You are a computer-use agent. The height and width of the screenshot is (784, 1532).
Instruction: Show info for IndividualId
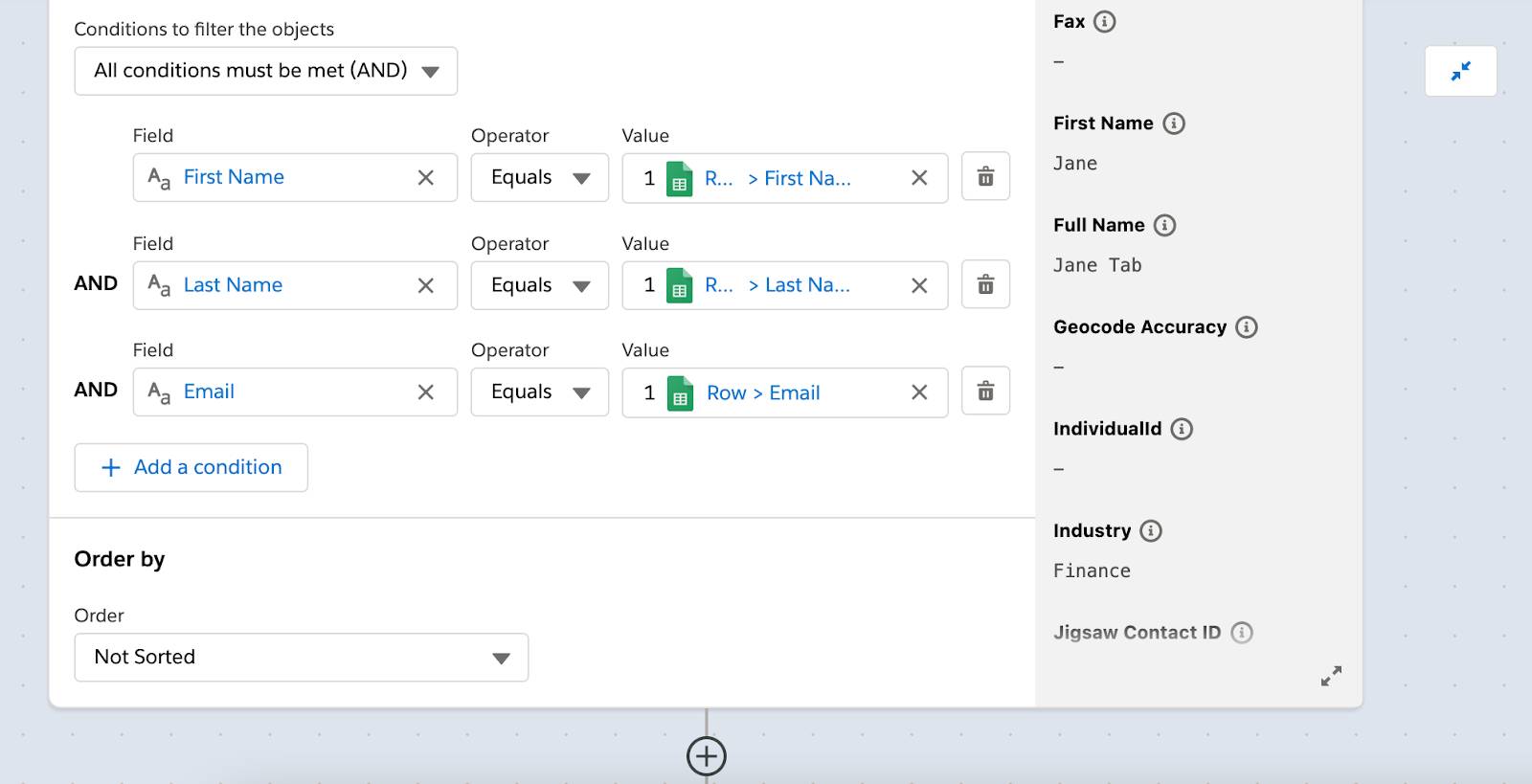click(x=1182, y=429)
